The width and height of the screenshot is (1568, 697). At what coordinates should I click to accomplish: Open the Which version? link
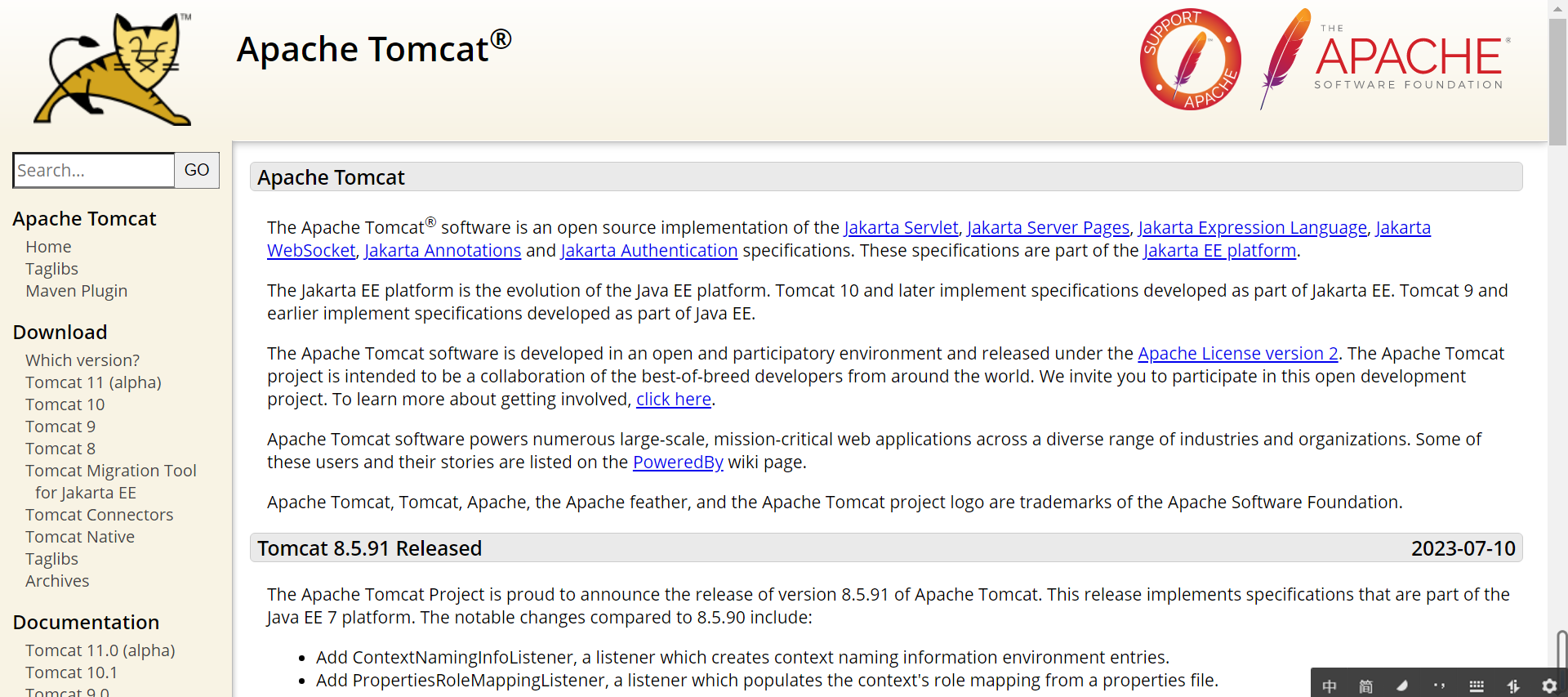(82, 360)
